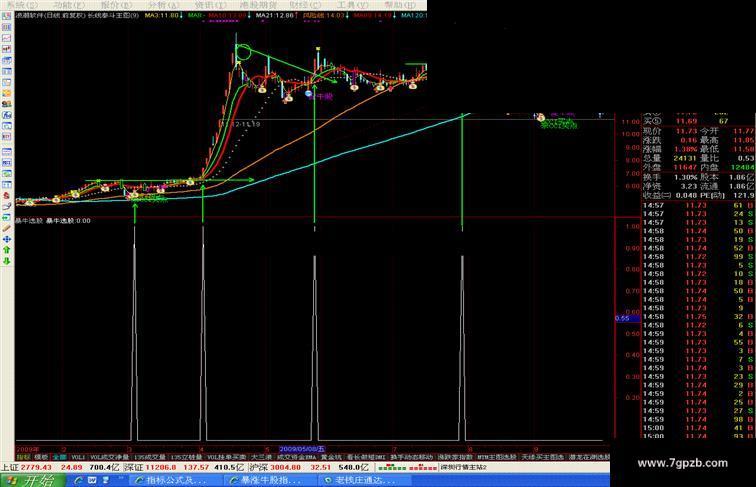Open the 财经(C) menu

pos(306,5)
